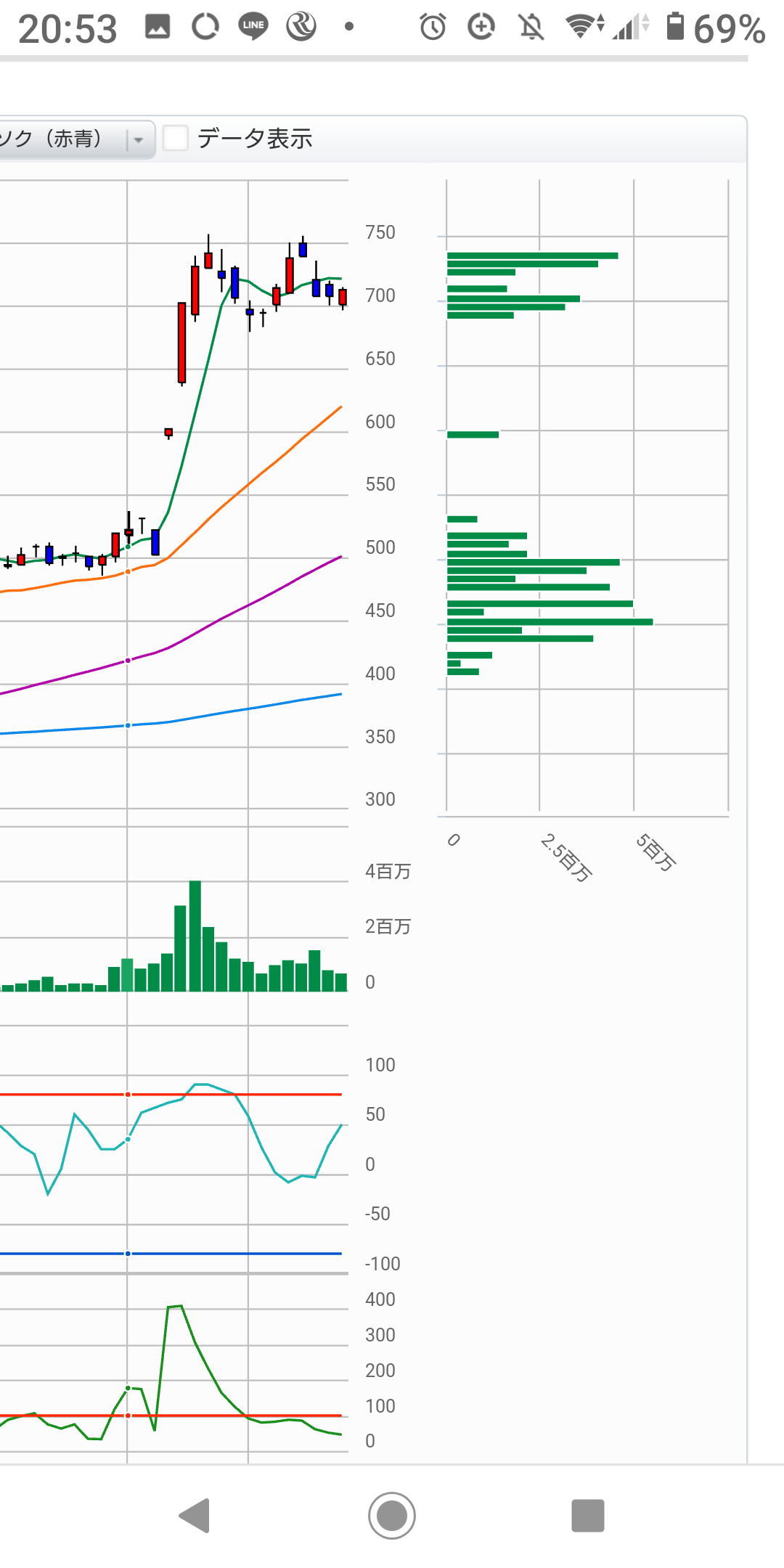Tap the alarm clock status icon
784x1568 pixels.
(433, 27)
